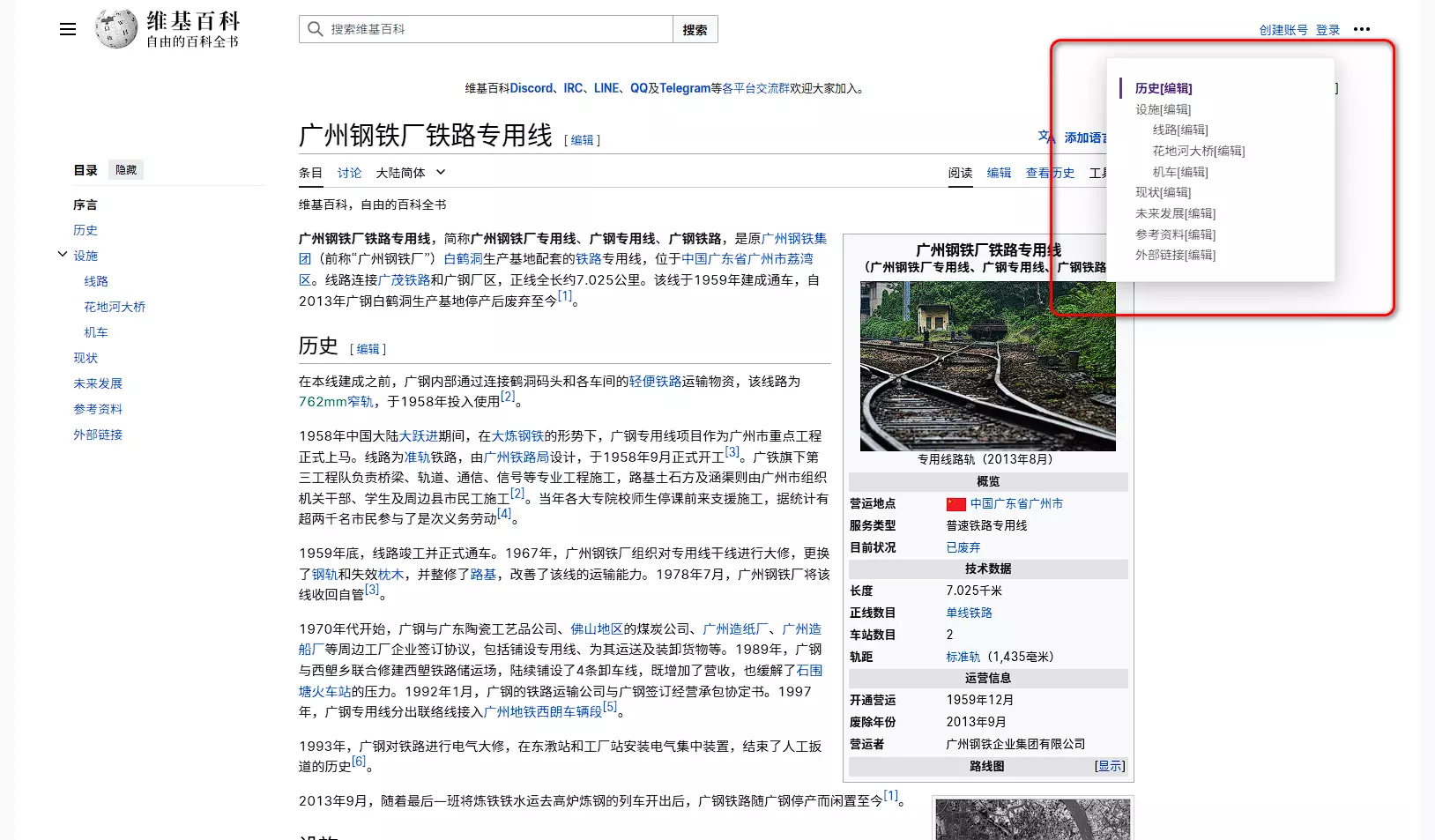The image size is (1435, 840).
Task: Click the 登录 login link
Action: coord(1327,30)
